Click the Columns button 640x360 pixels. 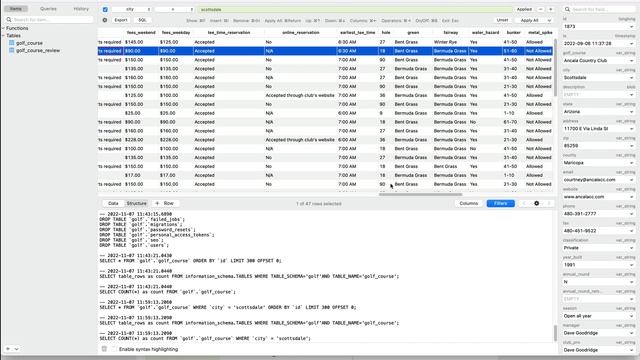(x=469, y=203)
